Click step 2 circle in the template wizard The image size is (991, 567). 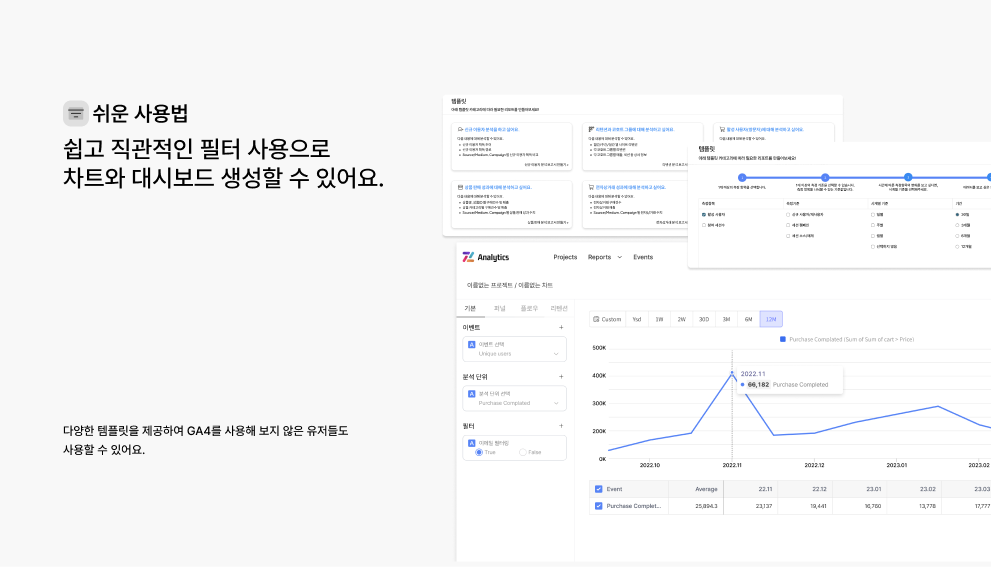coord(825,178)
